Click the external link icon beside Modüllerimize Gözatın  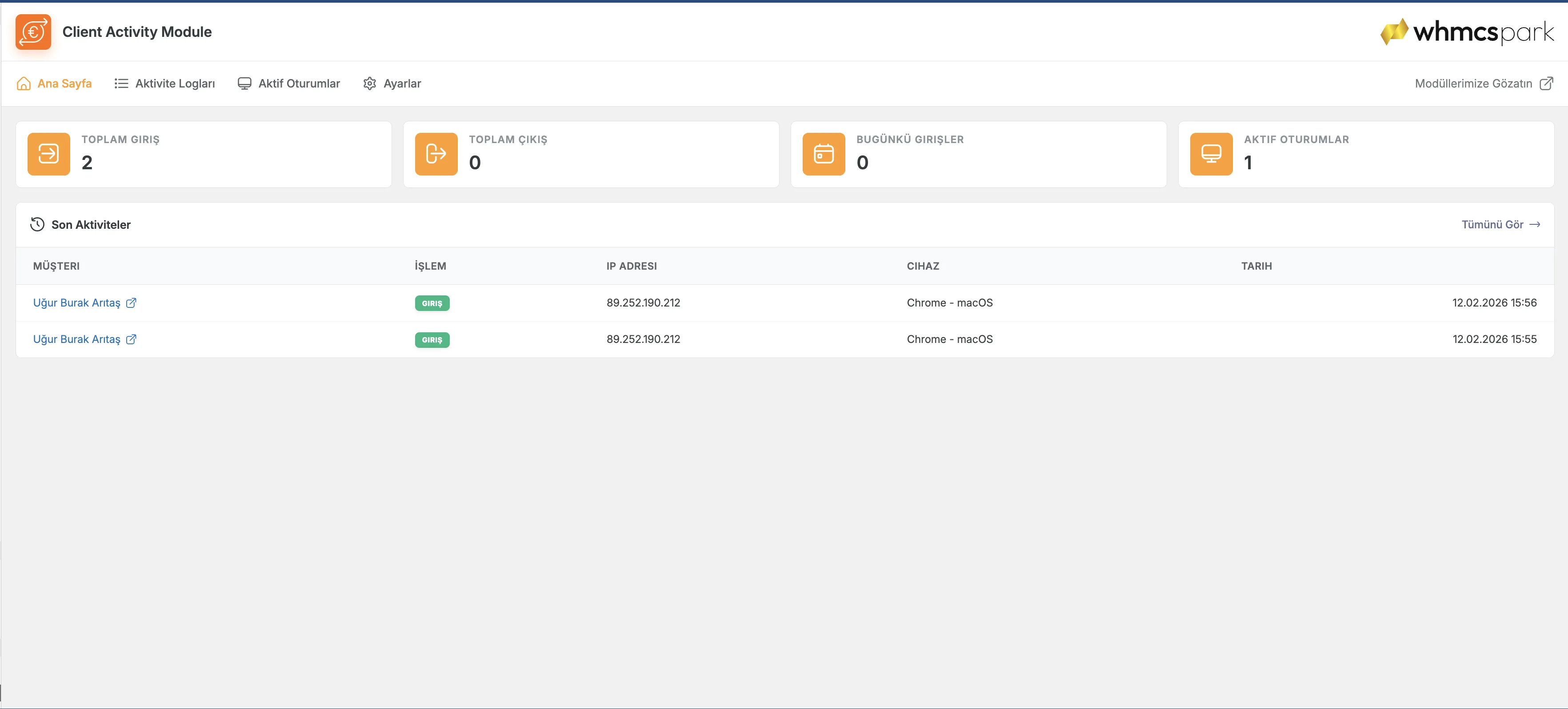1546,84
